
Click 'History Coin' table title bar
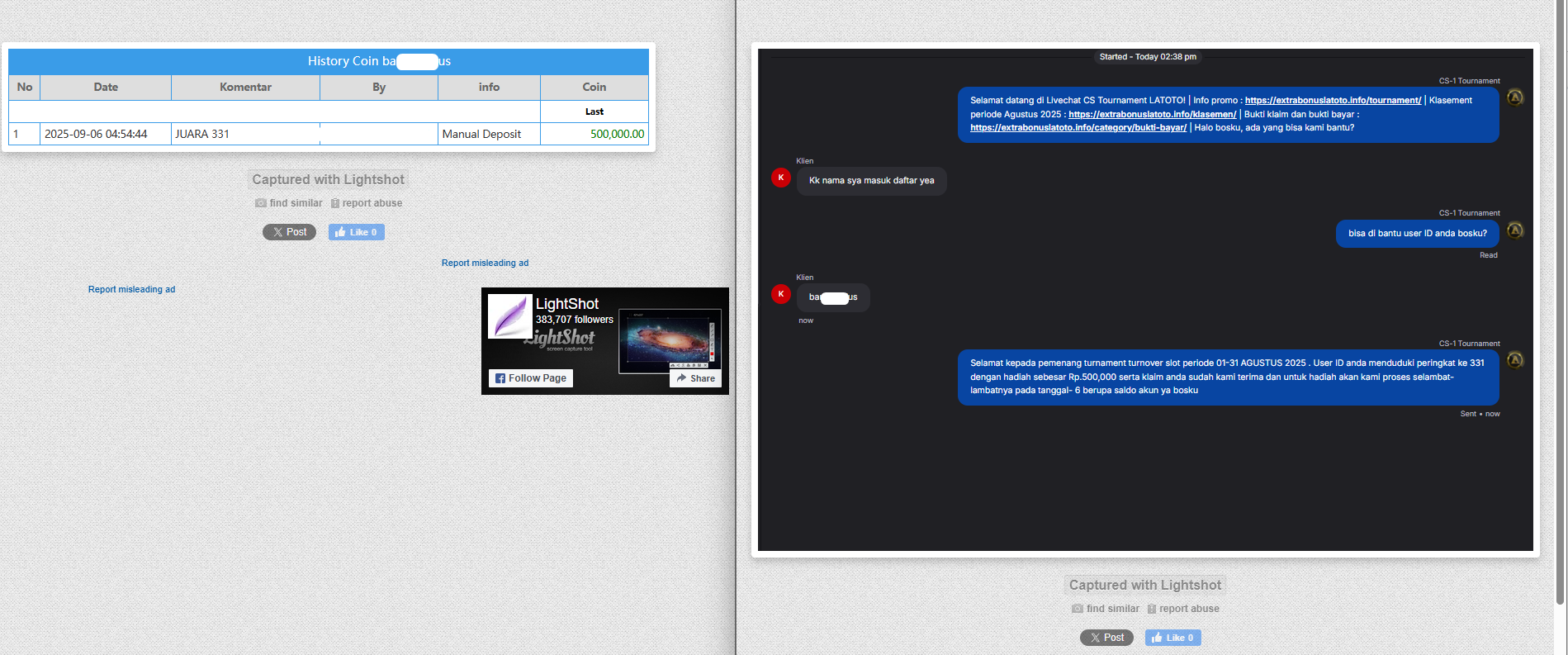(x=329, y=61)
